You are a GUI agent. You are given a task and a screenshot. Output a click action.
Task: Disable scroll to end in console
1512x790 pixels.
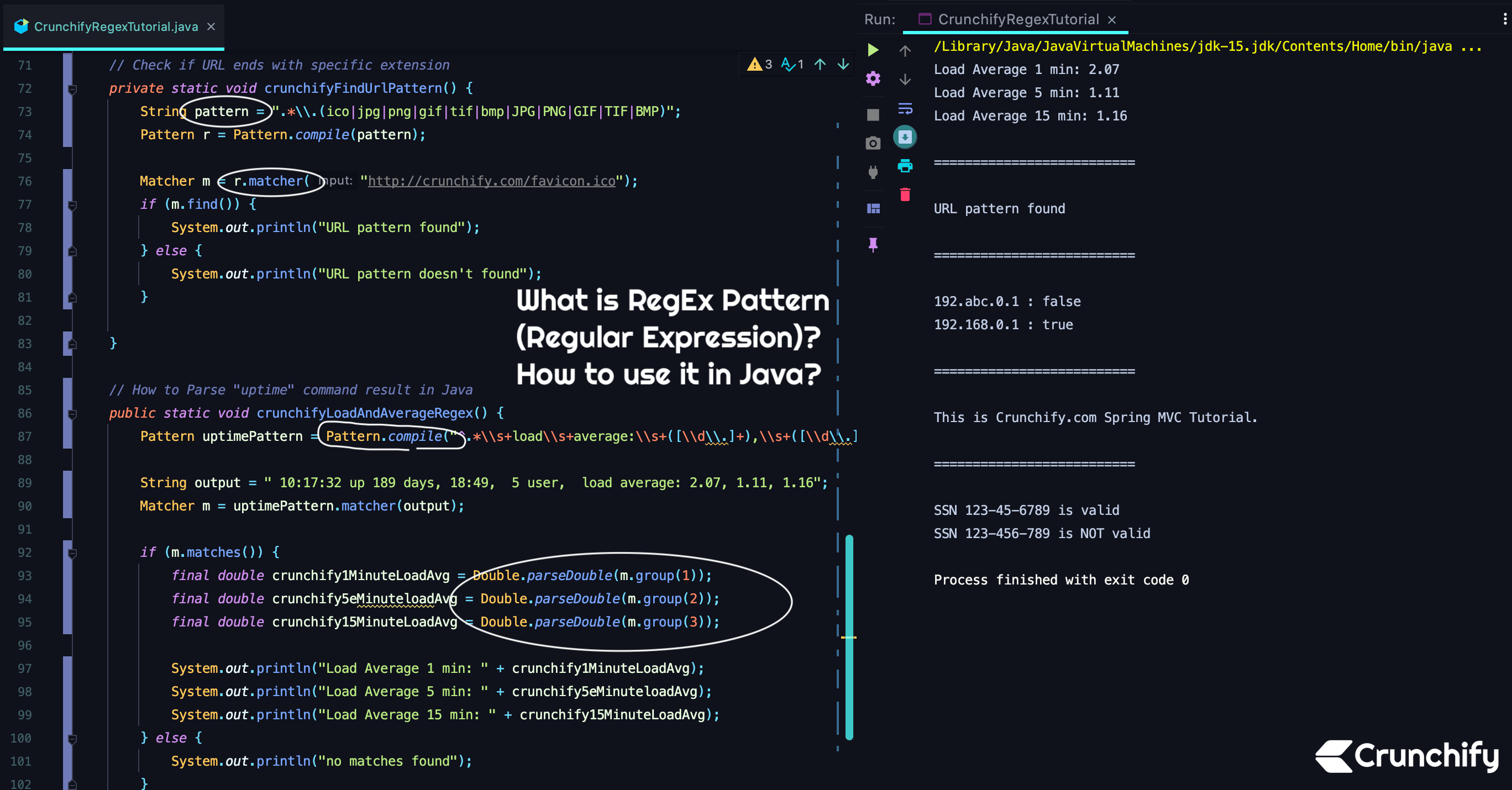pos(905,137)
